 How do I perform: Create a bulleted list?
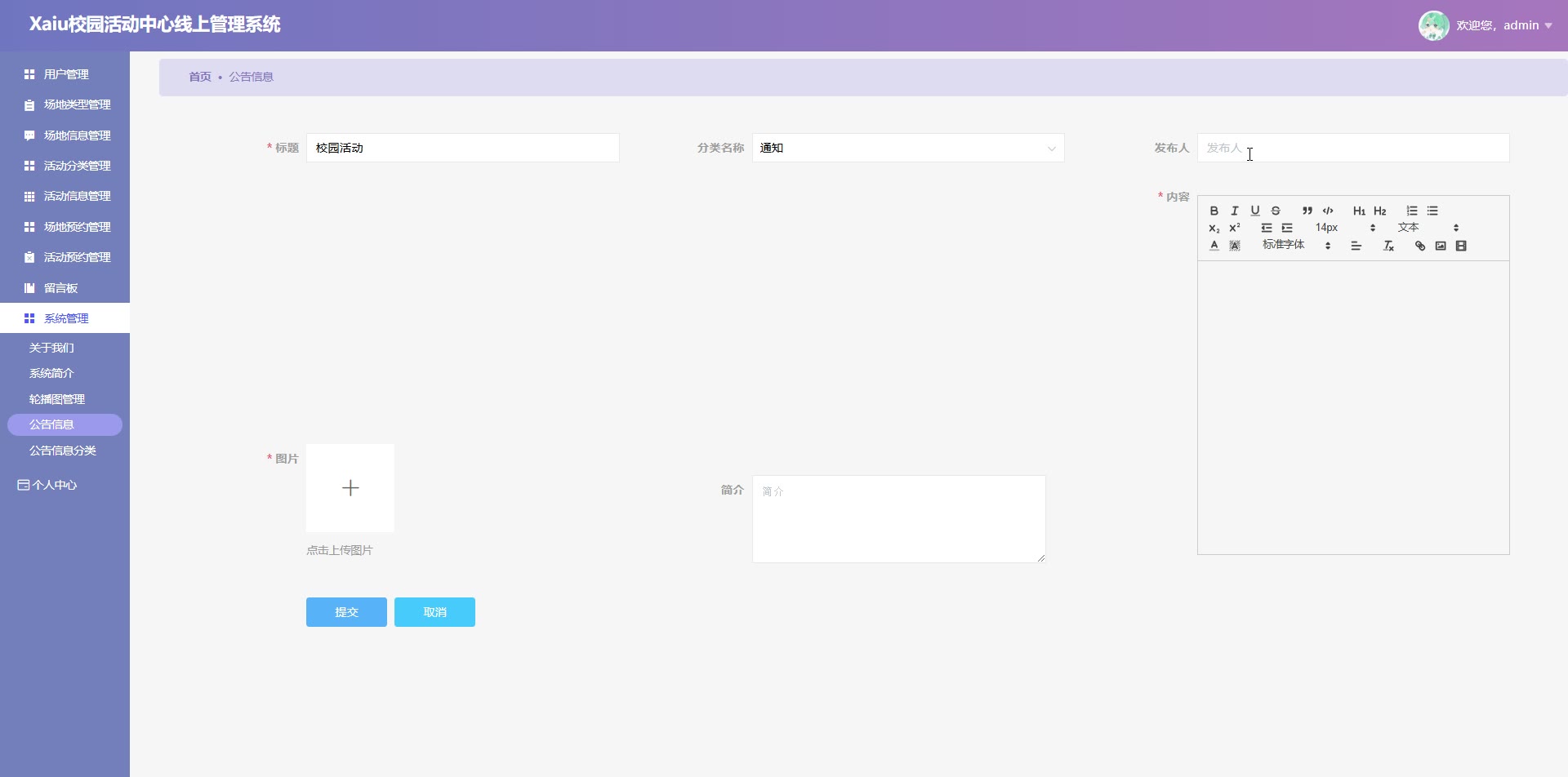pyautogui.click(x=1432, y=211)
